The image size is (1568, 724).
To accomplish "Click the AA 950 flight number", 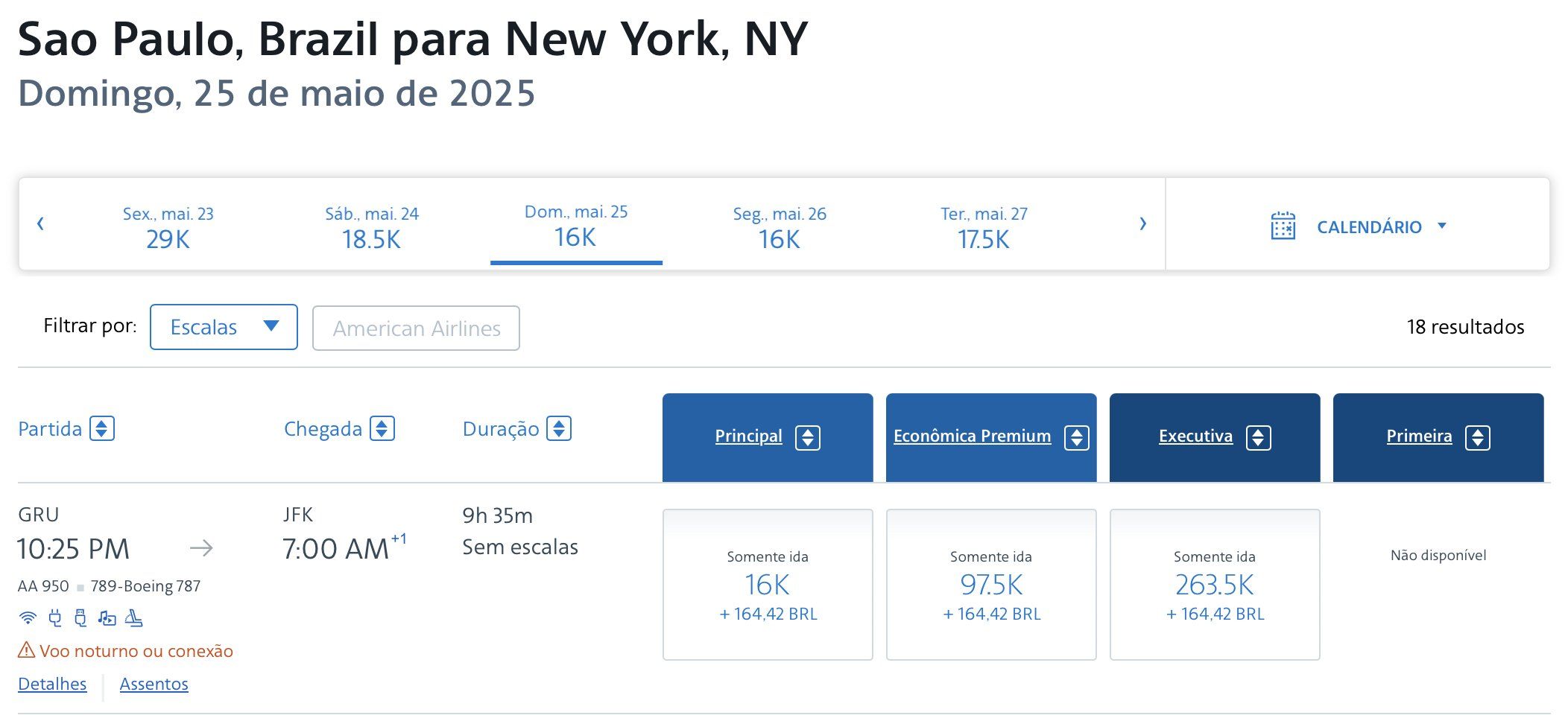I will tap(43, 586).
